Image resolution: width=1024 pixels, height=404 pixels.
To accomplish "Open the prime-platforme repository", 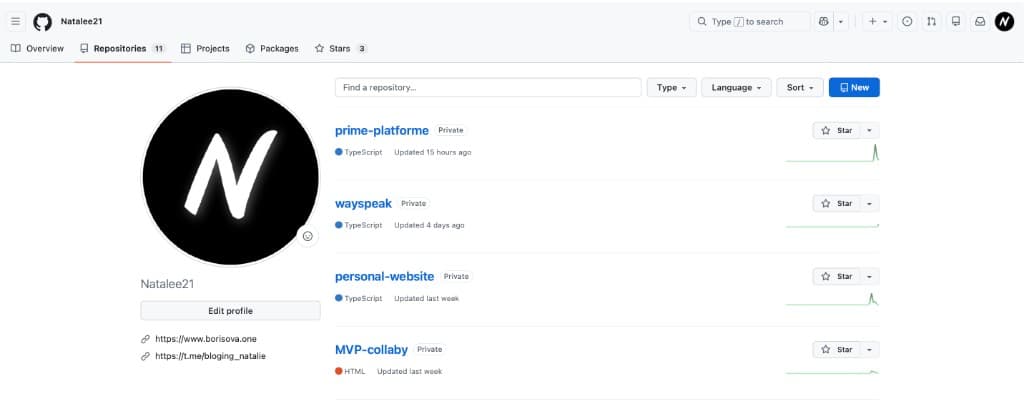I will tap(381, 131).
